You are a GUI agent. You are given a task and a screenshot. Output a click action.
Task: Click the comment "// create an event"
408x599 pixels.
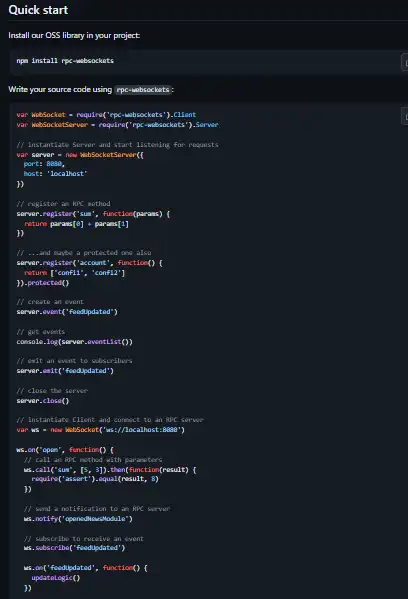[x=50, y=302]
